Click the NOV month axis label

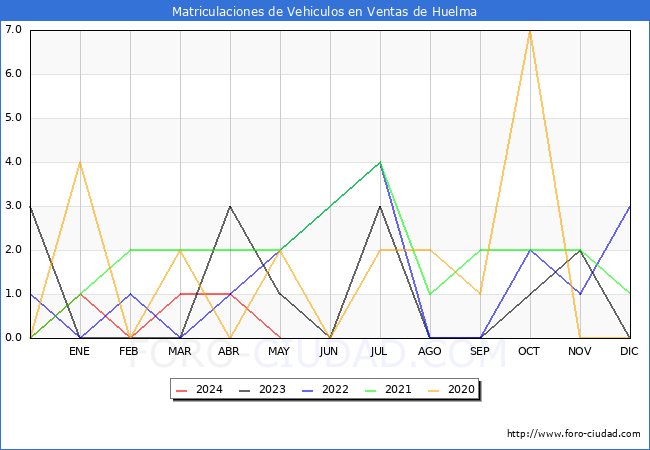click(580, 351)
